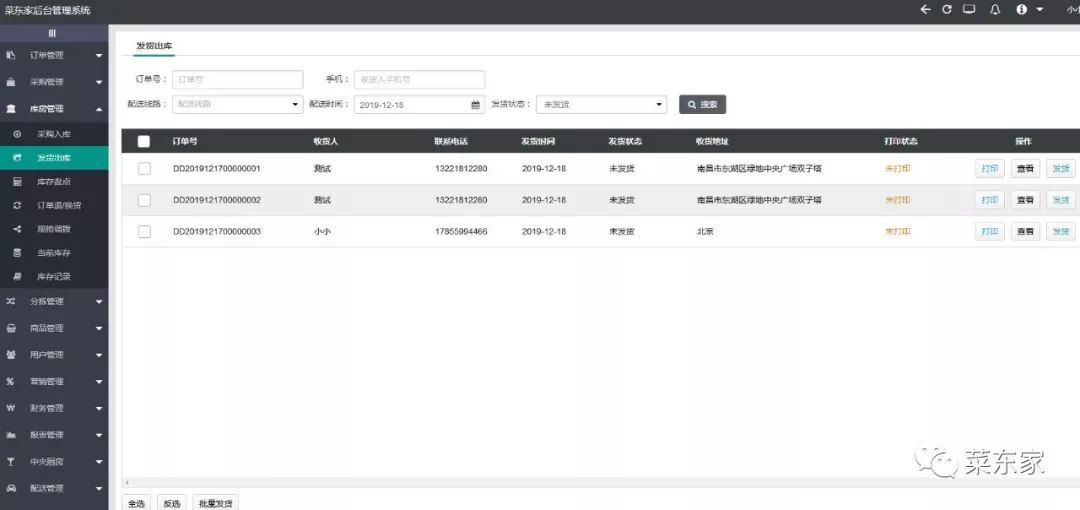Image resolution: width=1080 pixels, height=510 pixels.
Task: Collapse the sidebar with the three-bar toggle
Action: pyautogui.click(x=52, y=33)
